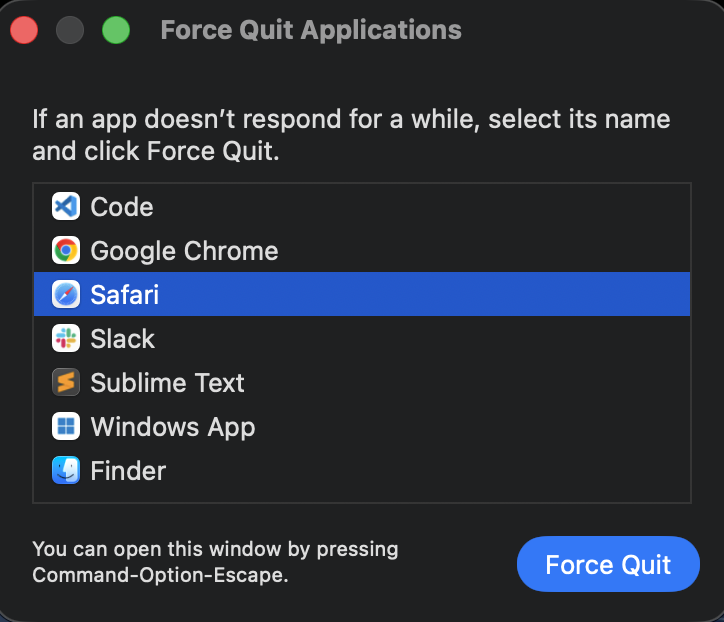Image resolution: width=724 pixels, height=622 pixels.
Task: Select the "Google Chrome" list entry text
Action: (x=184, y=251)
